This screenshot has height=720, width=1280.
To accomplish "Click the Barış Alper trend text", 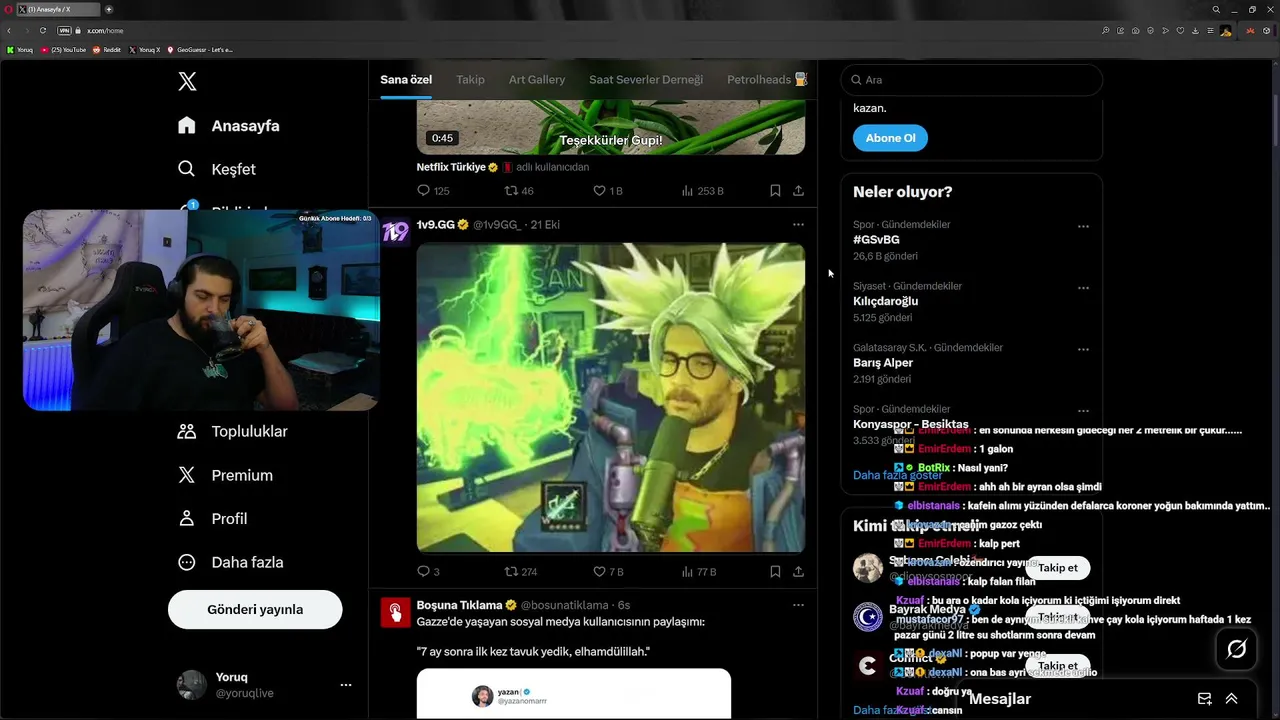I will click(x=883, y=363).
